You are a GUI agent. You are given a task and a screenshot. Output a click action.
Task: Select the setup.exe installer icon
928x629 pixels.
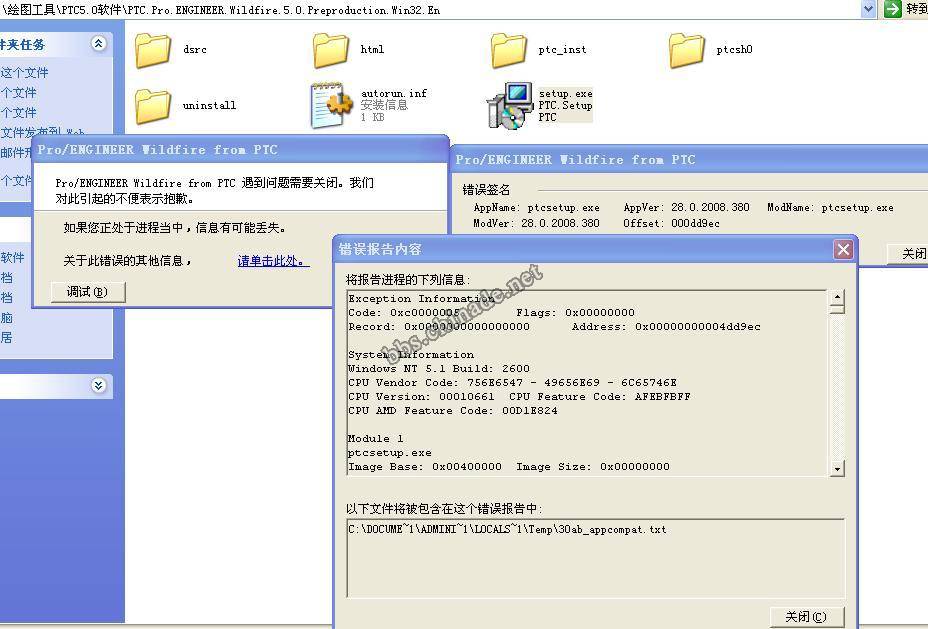[x=509, y=106]
